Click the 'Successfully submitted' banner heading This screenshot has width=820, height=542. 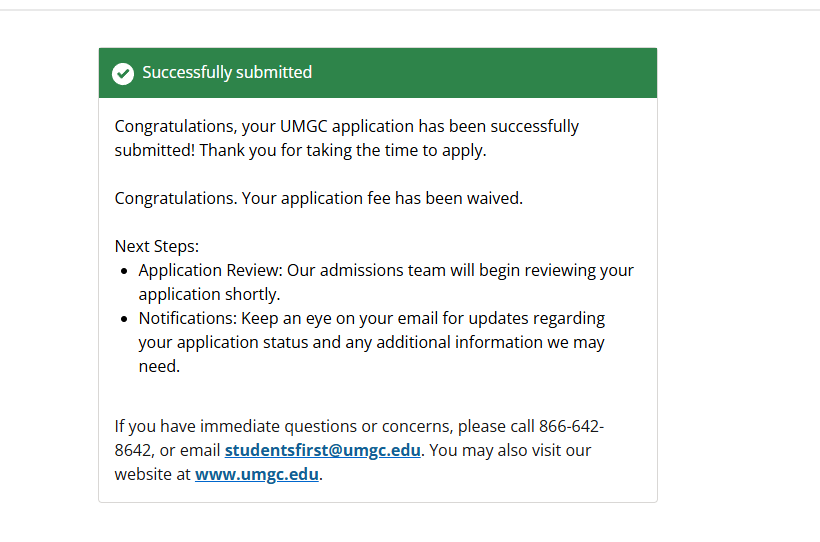[x=227, y=72]
